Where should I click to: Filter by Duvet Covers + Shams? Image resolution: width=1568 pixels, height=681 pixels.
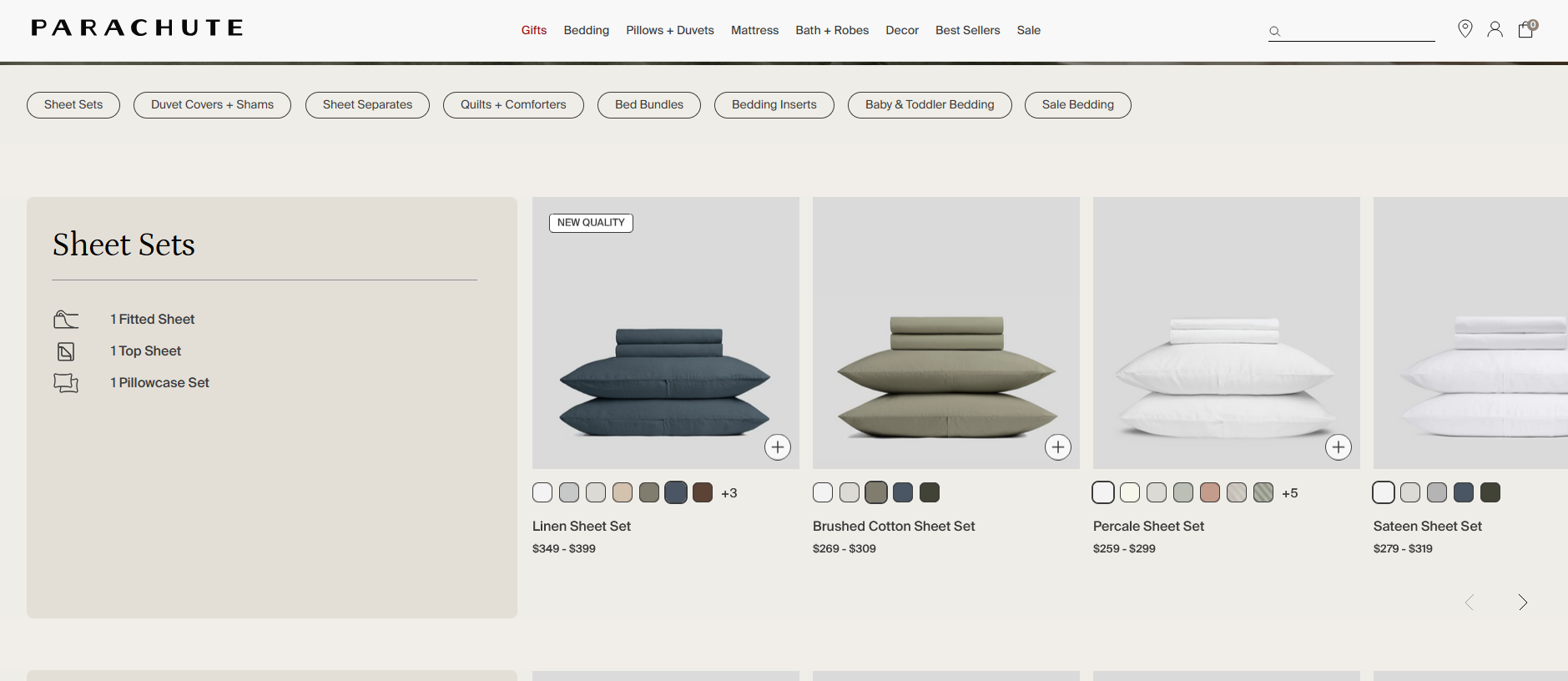(x=212, y=105)
